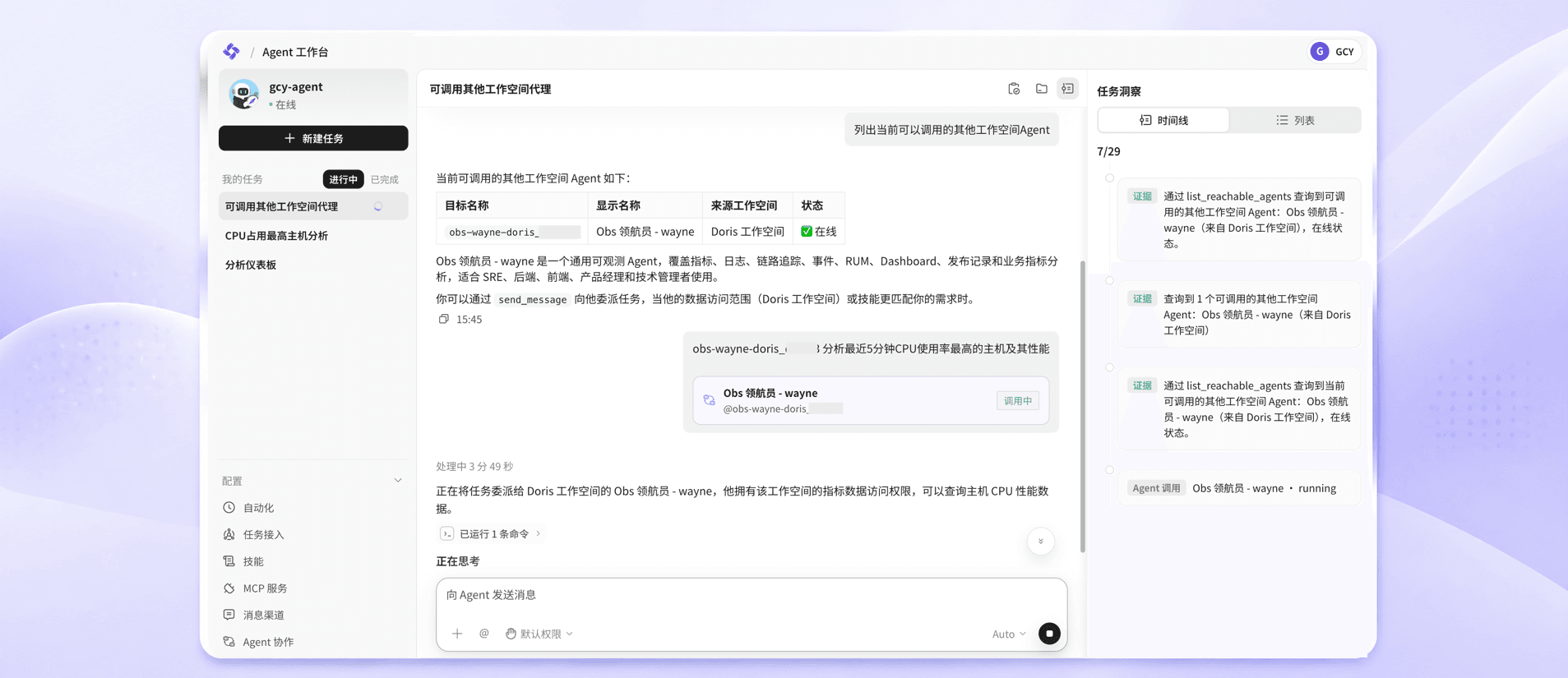Image resolution: width=1568 pixels, height=678 pixels.
Task: Focus the 向 Agent 发送消息 input field
Action: [x=752, y=595]
